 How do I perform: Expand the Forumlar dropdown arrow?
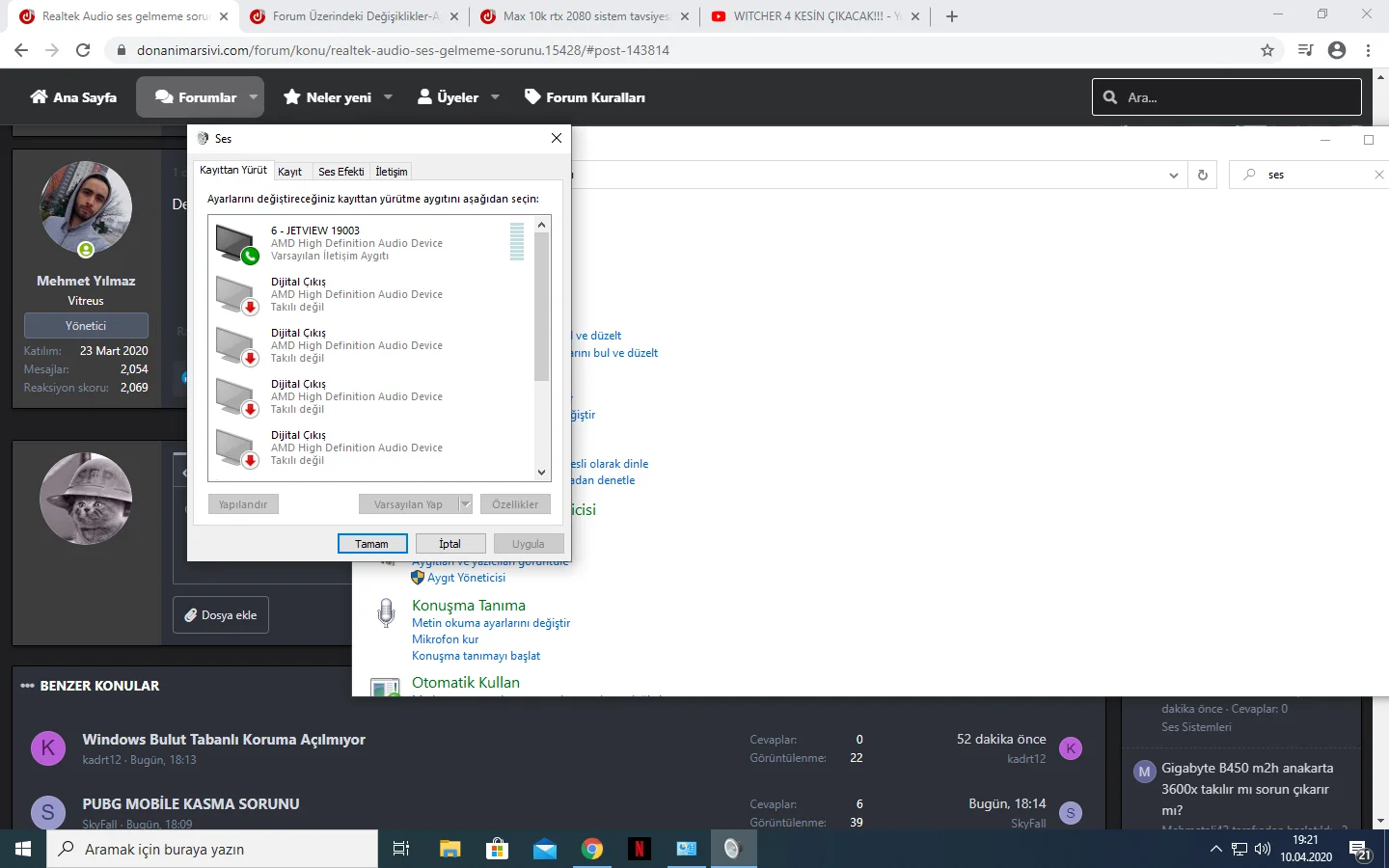[x=254, y=97]
